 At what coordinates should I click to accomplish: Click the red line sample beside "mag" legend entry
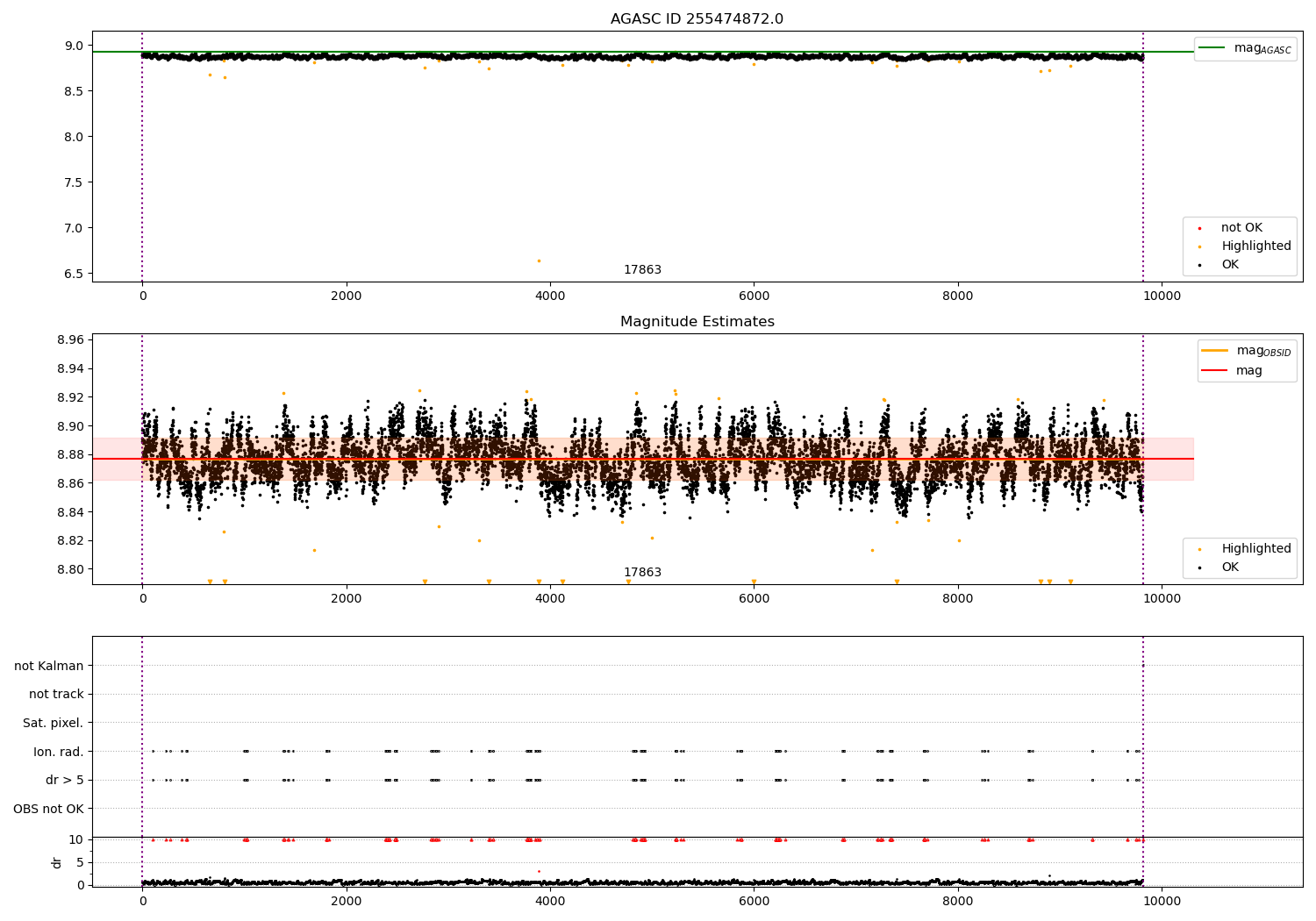[1214, 370]
